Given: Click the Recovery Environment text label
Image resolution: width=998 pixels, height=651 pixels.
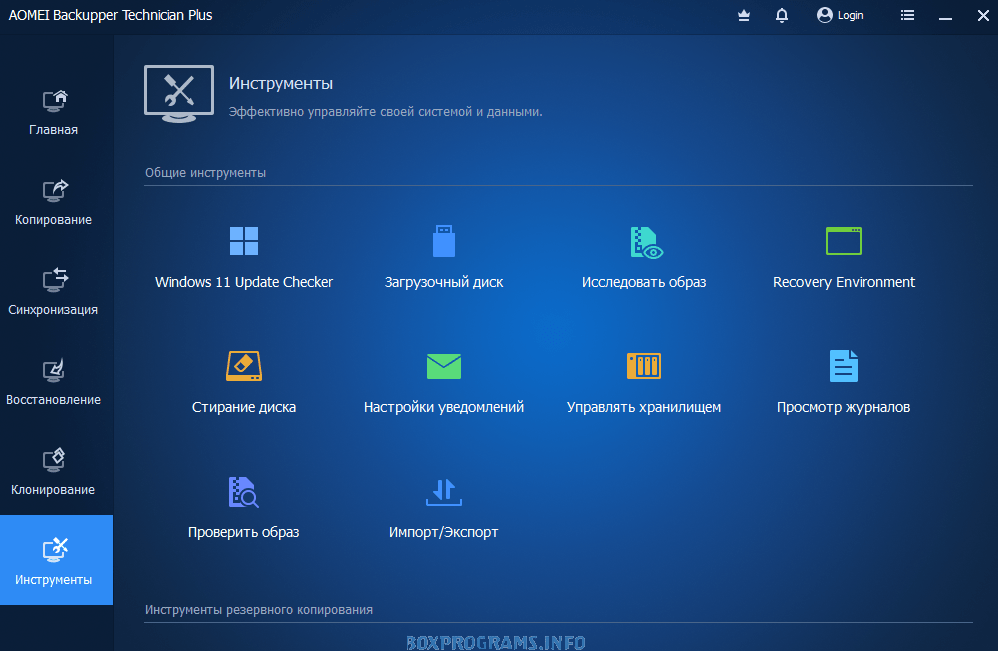Looking at the screenshot, I should tap(843, 282).
